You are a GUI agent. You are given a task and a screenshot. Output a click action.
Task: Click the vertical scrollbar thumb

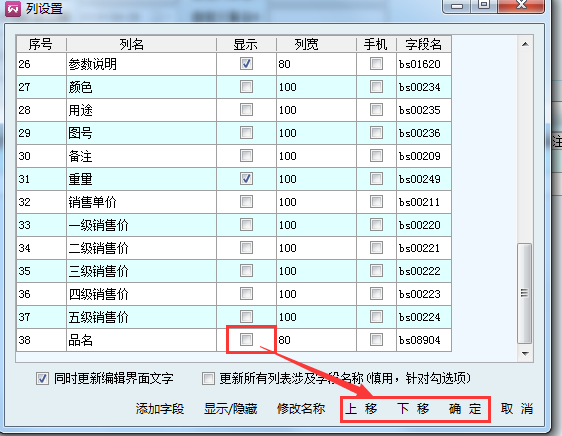525,293
